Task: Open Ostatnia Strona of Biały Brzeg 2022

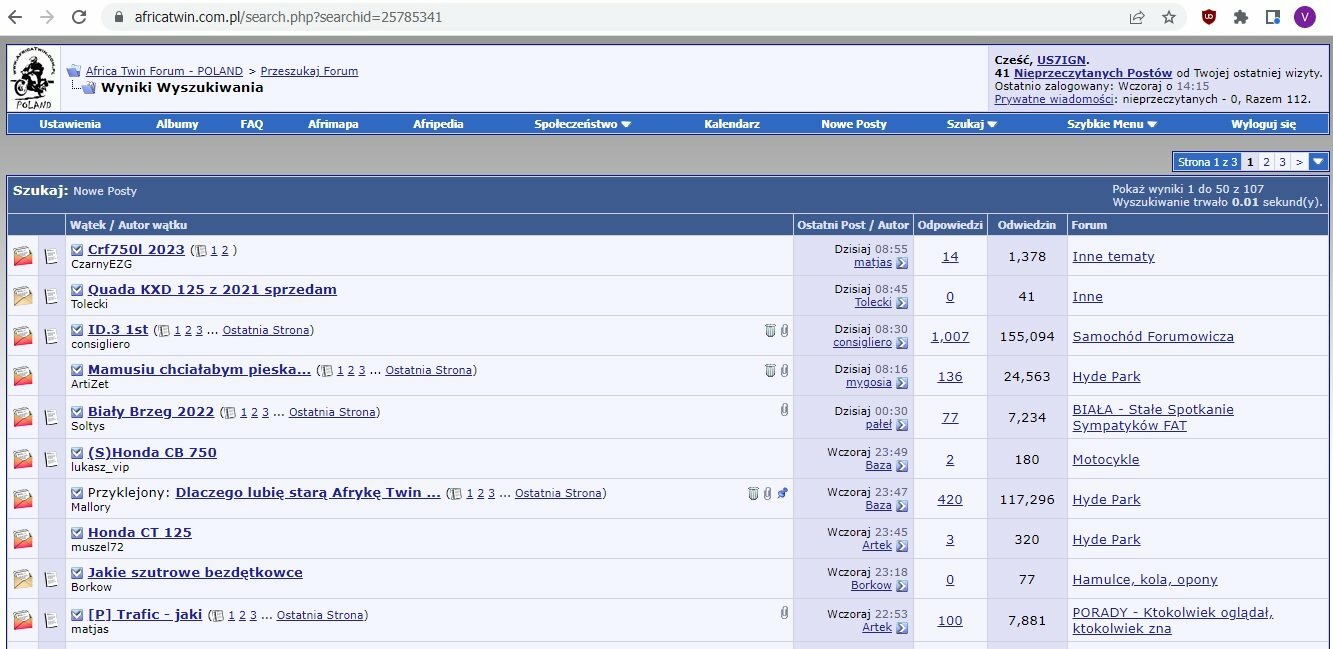Action: click(332, 412)
